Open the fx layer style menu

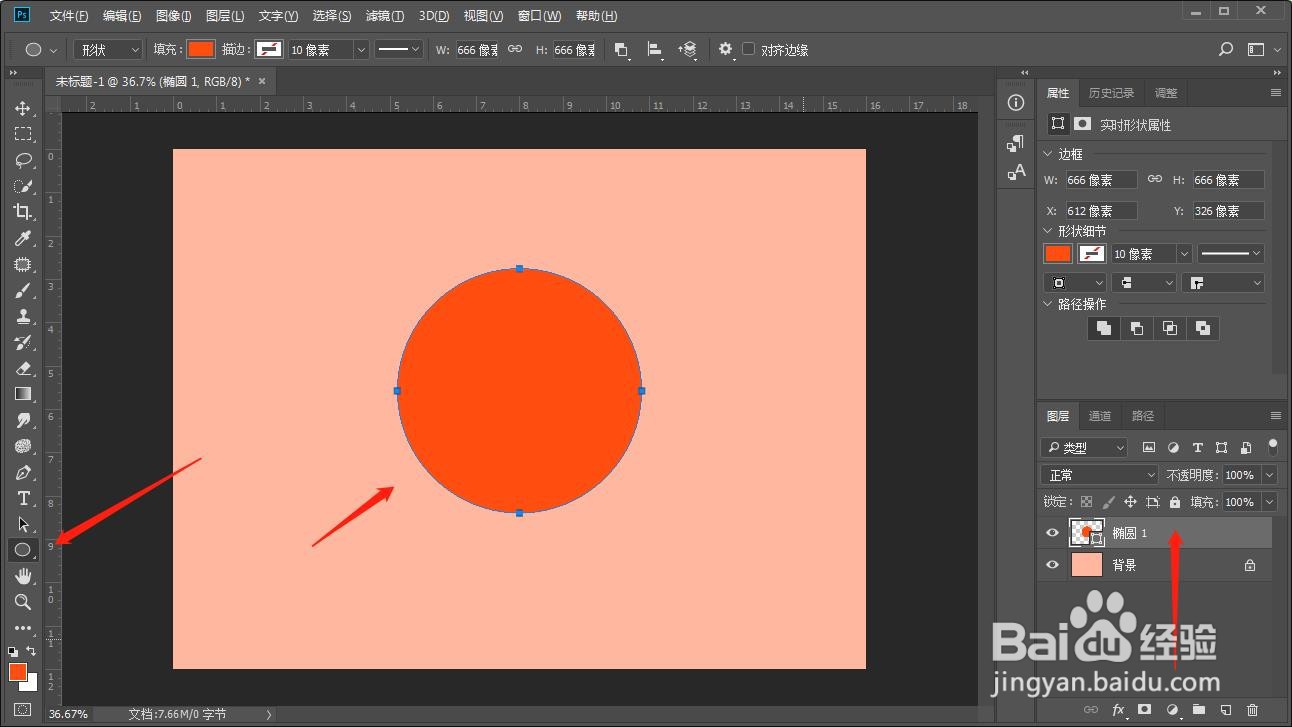pos(1119,710)
